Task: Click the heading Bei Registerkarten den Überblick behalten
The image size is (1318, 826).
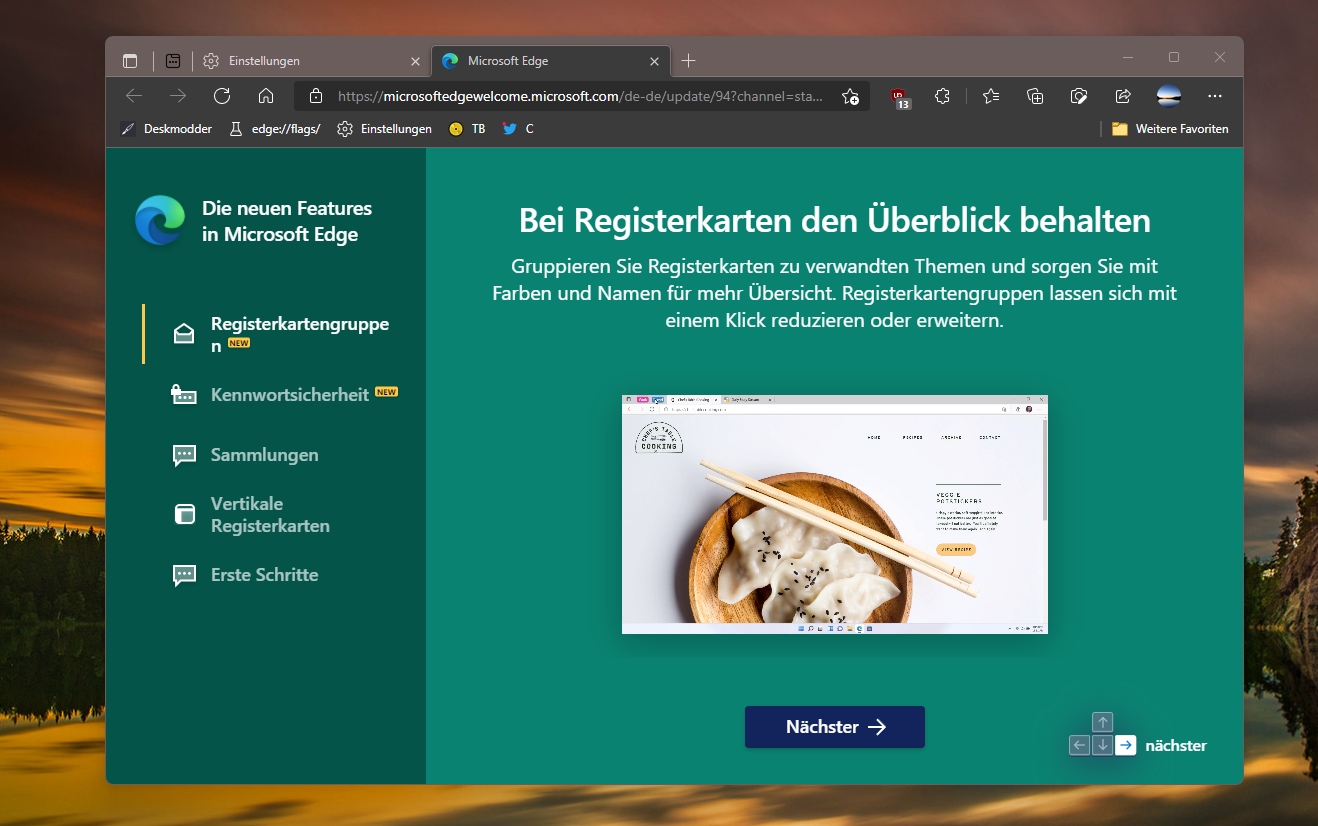Action: [835, 220]
